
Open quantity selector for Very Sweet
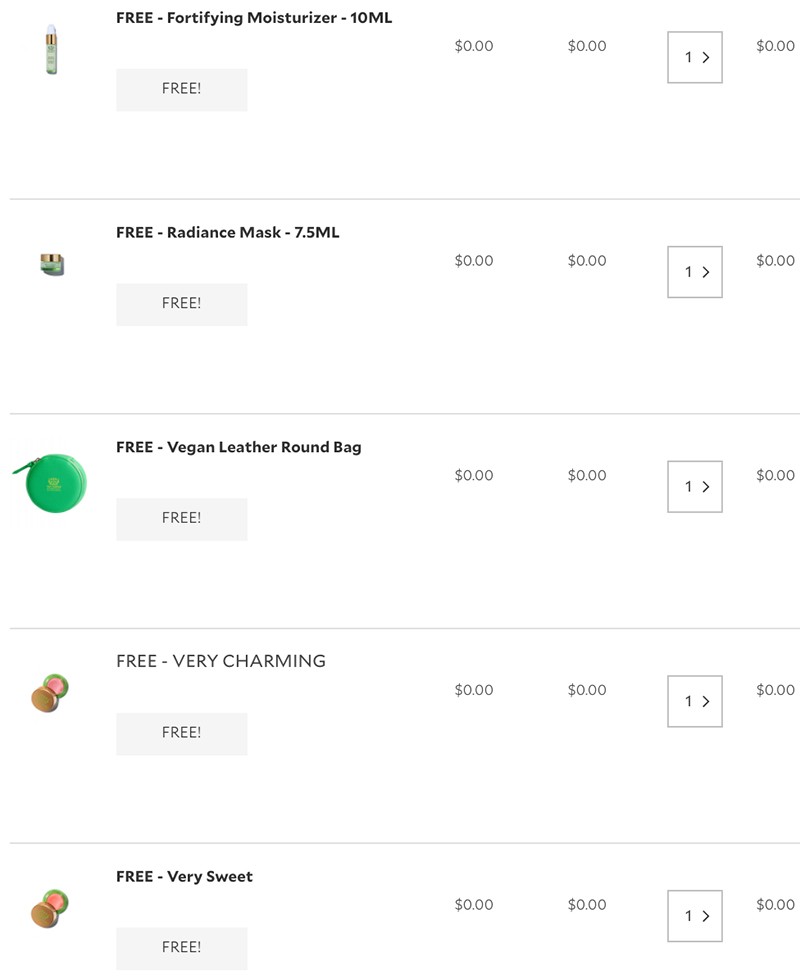695,916
